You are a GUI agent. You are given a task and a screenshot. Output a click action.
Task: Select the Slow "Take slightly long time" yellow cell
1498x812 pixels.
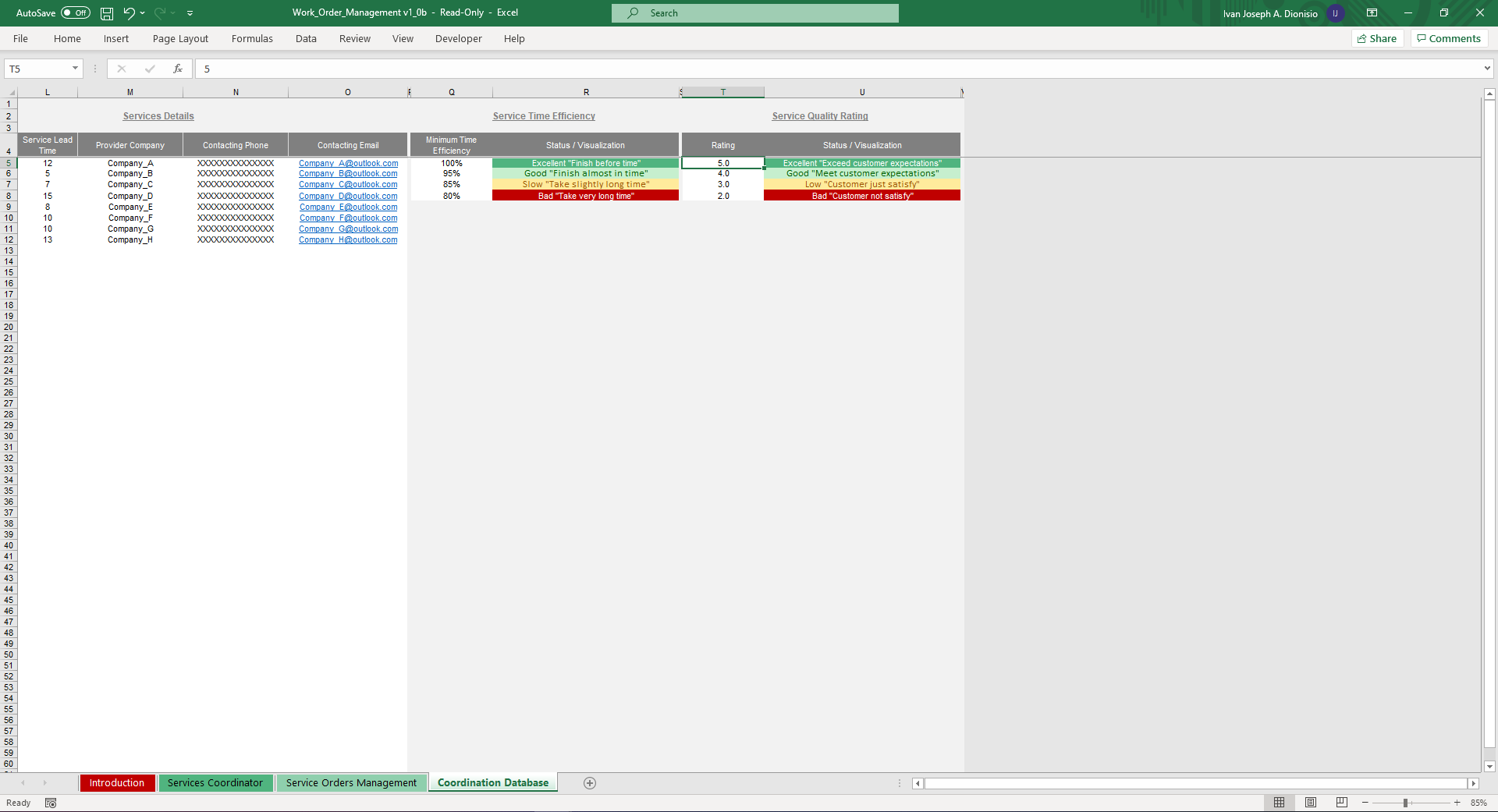[586, 184]
